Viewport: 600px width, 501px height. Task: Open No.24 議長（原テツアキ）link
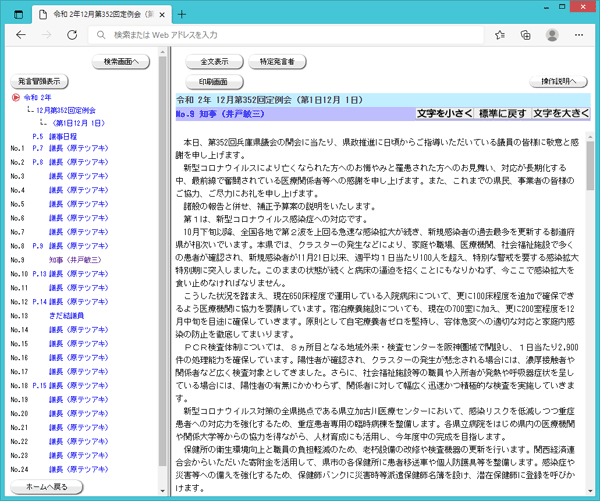click(x=78, y=470)
